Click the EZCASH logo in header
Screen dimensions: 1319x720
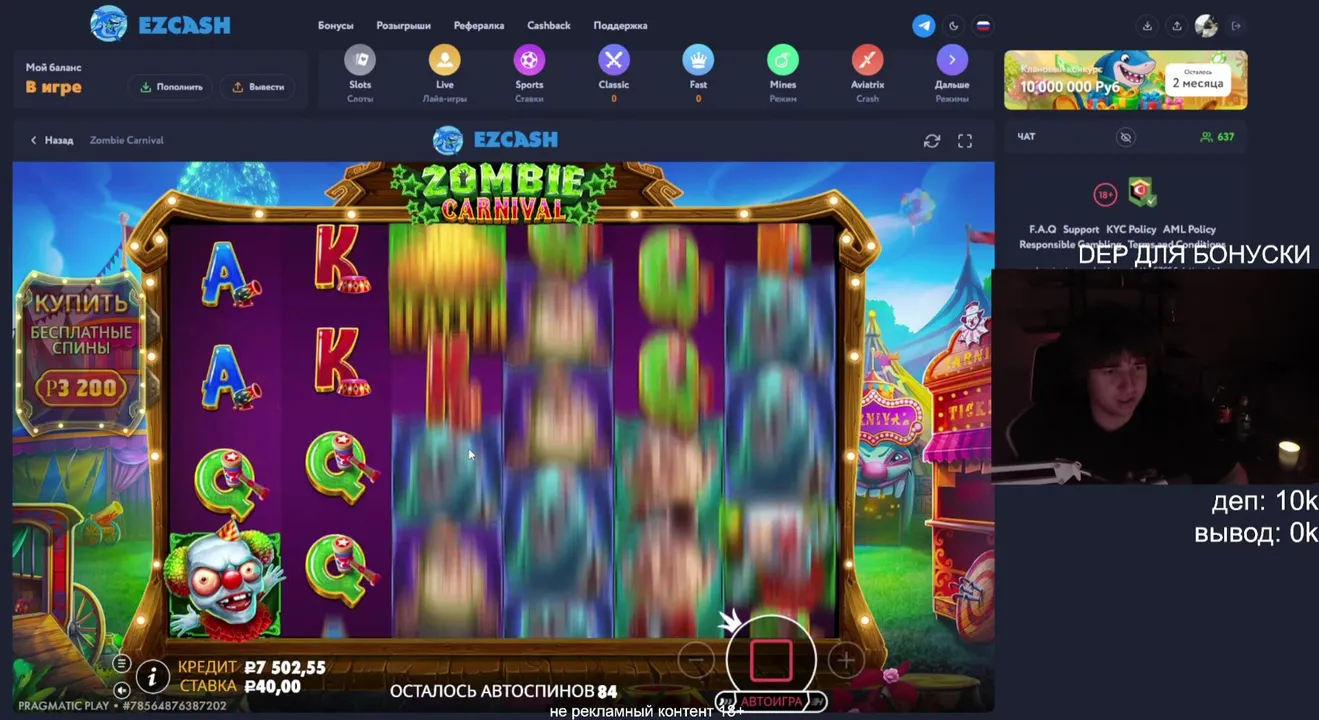point(160,24)
